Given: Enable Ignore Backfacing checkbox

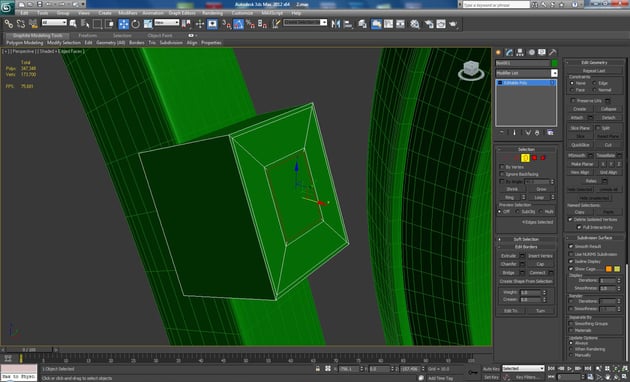Looking at the screenshot, I should coord(502,174).
